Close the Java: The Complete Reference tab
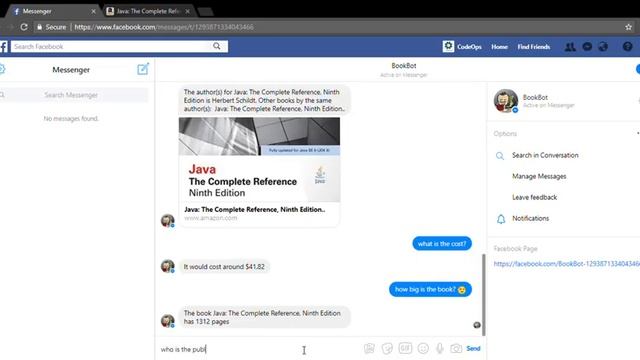640x360 pixels. coord(187,11)
